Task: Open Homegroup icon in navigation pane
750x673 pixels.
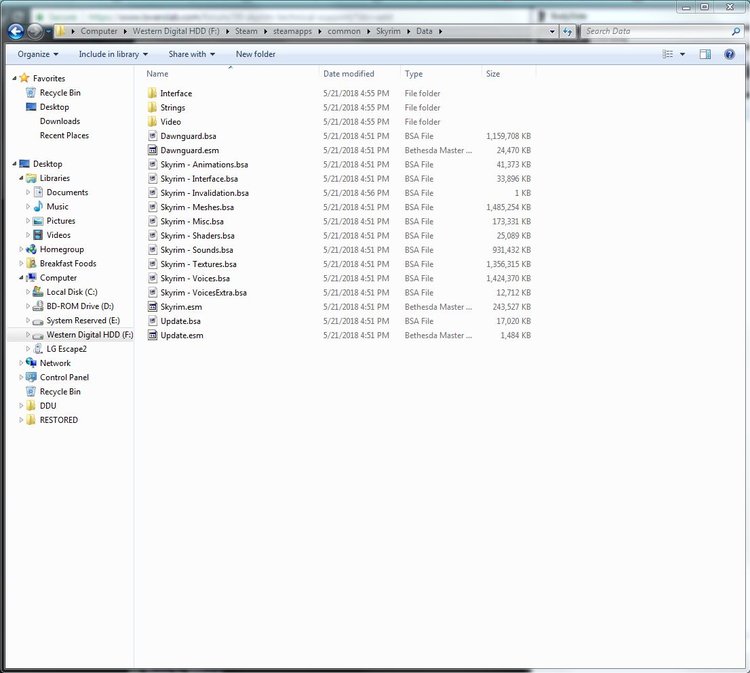Action: (31, 249)
